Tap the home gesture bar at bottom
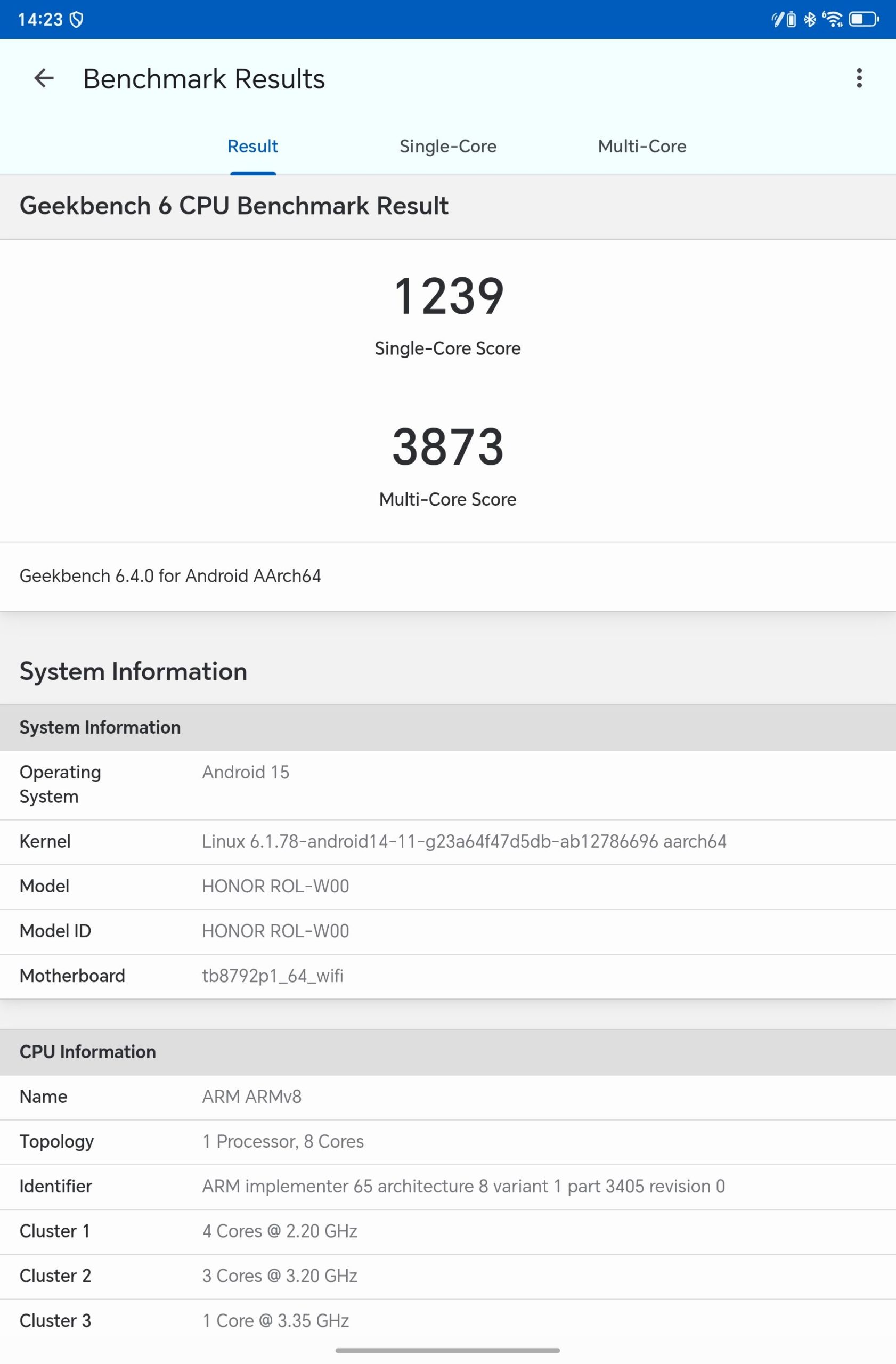 coord(447,1351)
